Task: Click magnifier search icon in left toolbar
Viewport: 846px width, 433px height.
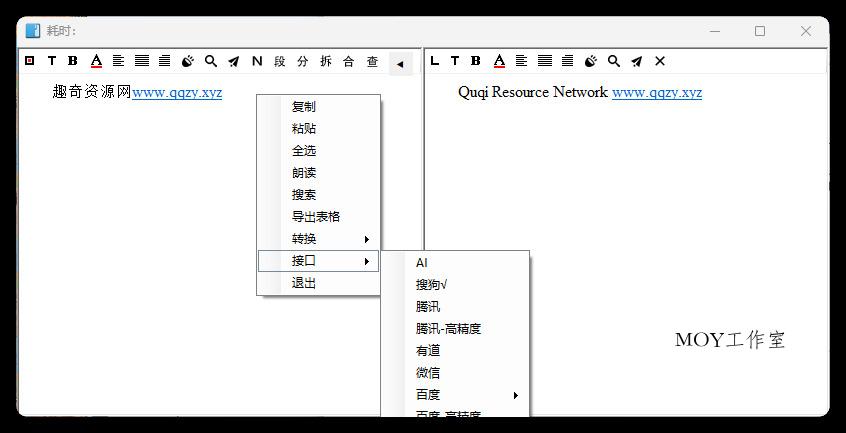Action: pos(211,61)
